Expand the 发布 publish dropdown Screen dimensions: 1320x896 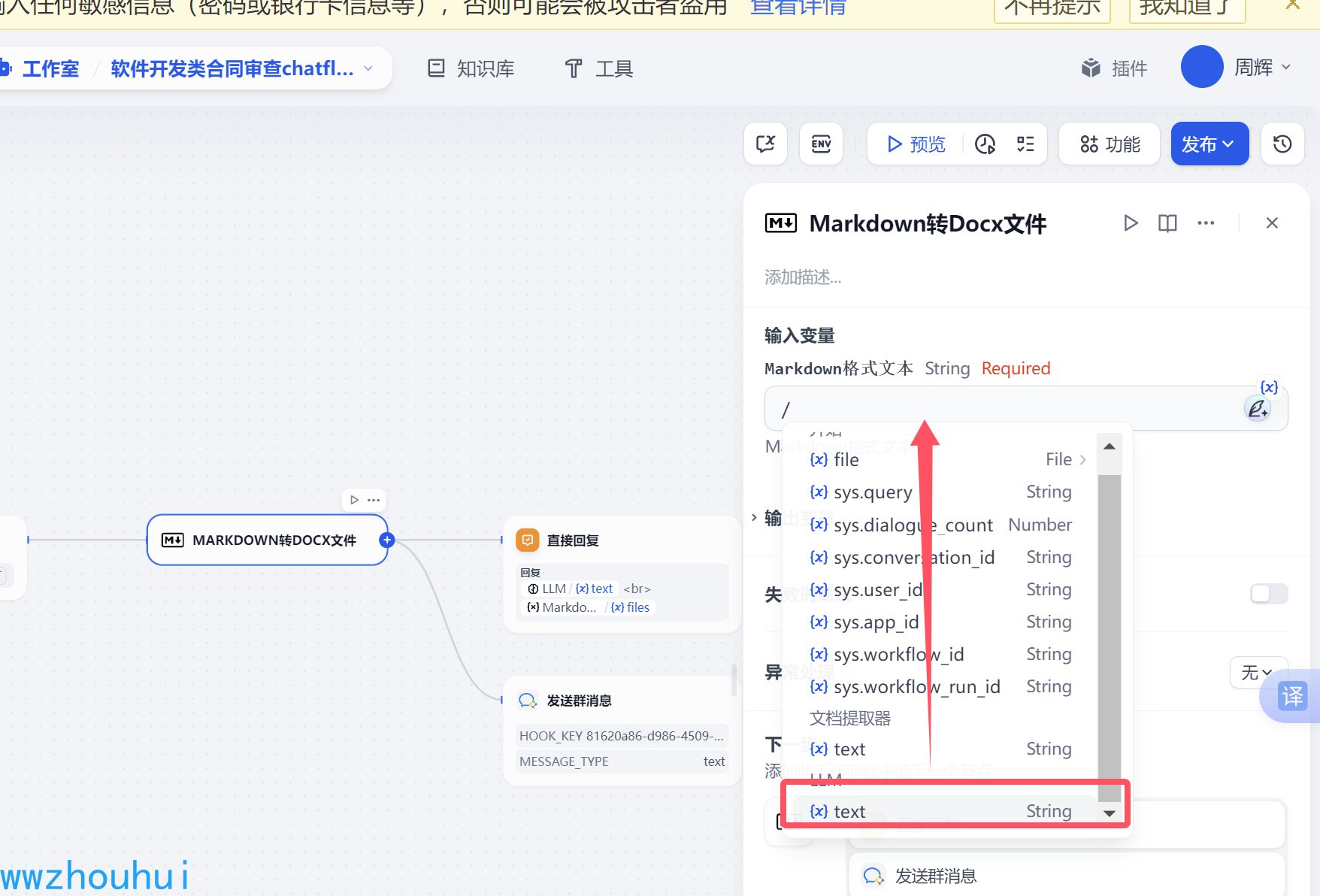coord(1209,144)
